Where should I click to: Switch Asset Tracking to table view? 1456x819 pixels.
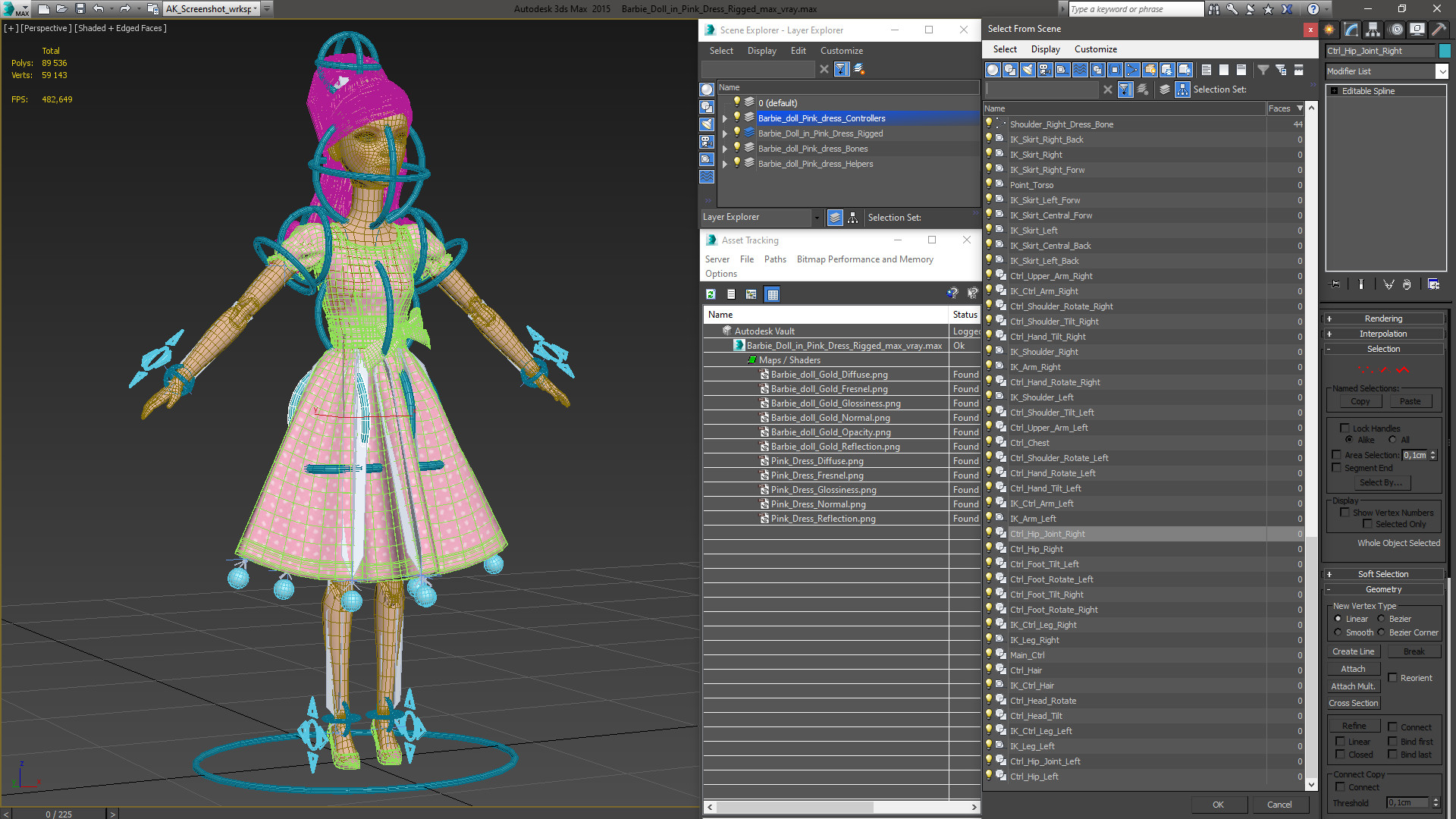(x=772, y=294)
